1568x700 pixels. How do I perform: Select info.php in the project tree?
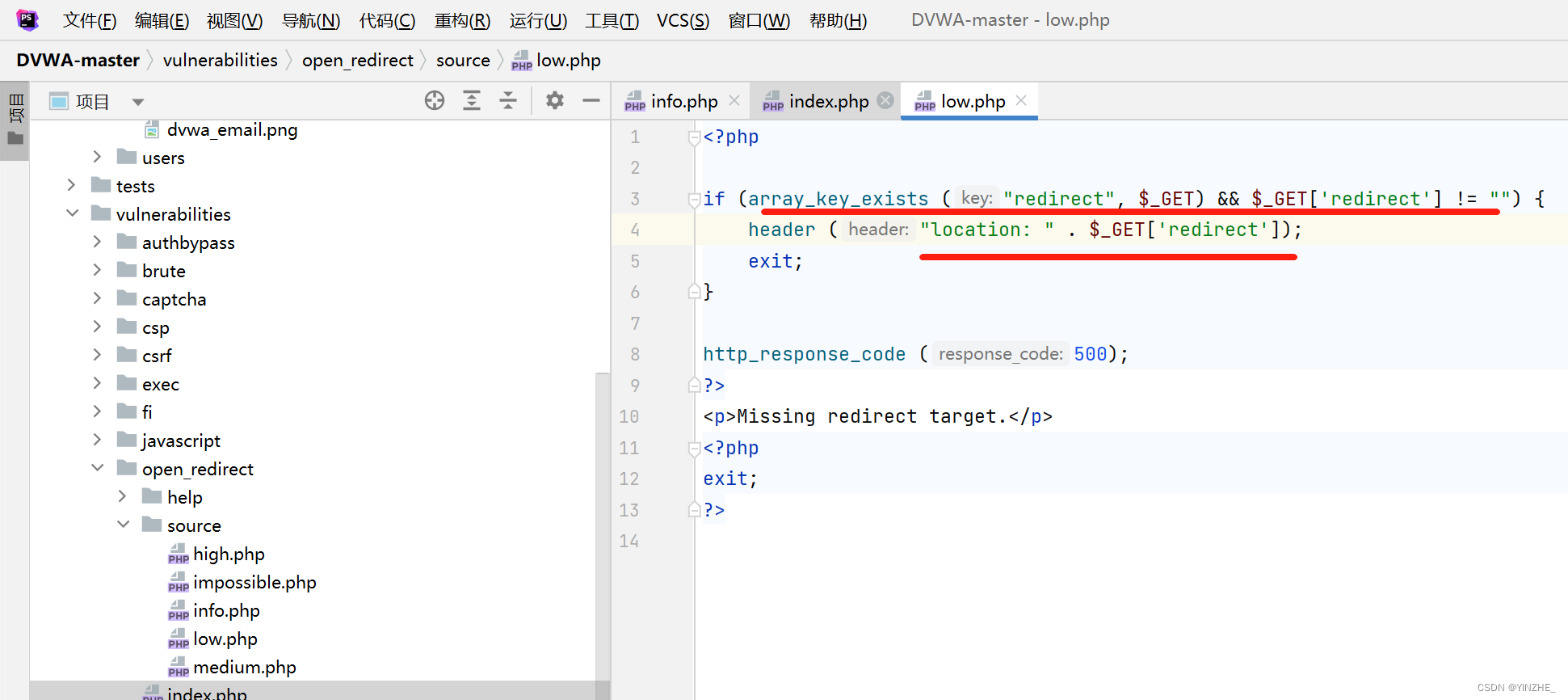226,611
